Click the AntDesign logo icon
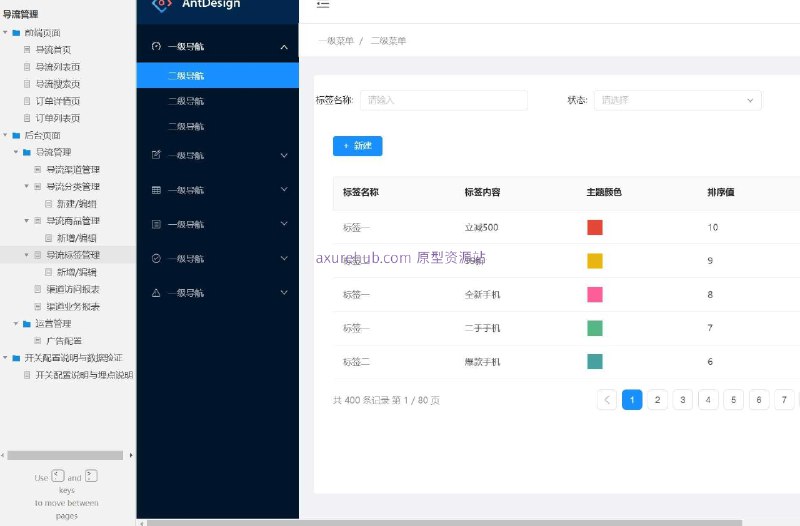Viewport: 800px width, 526px height. coord(162,5)
